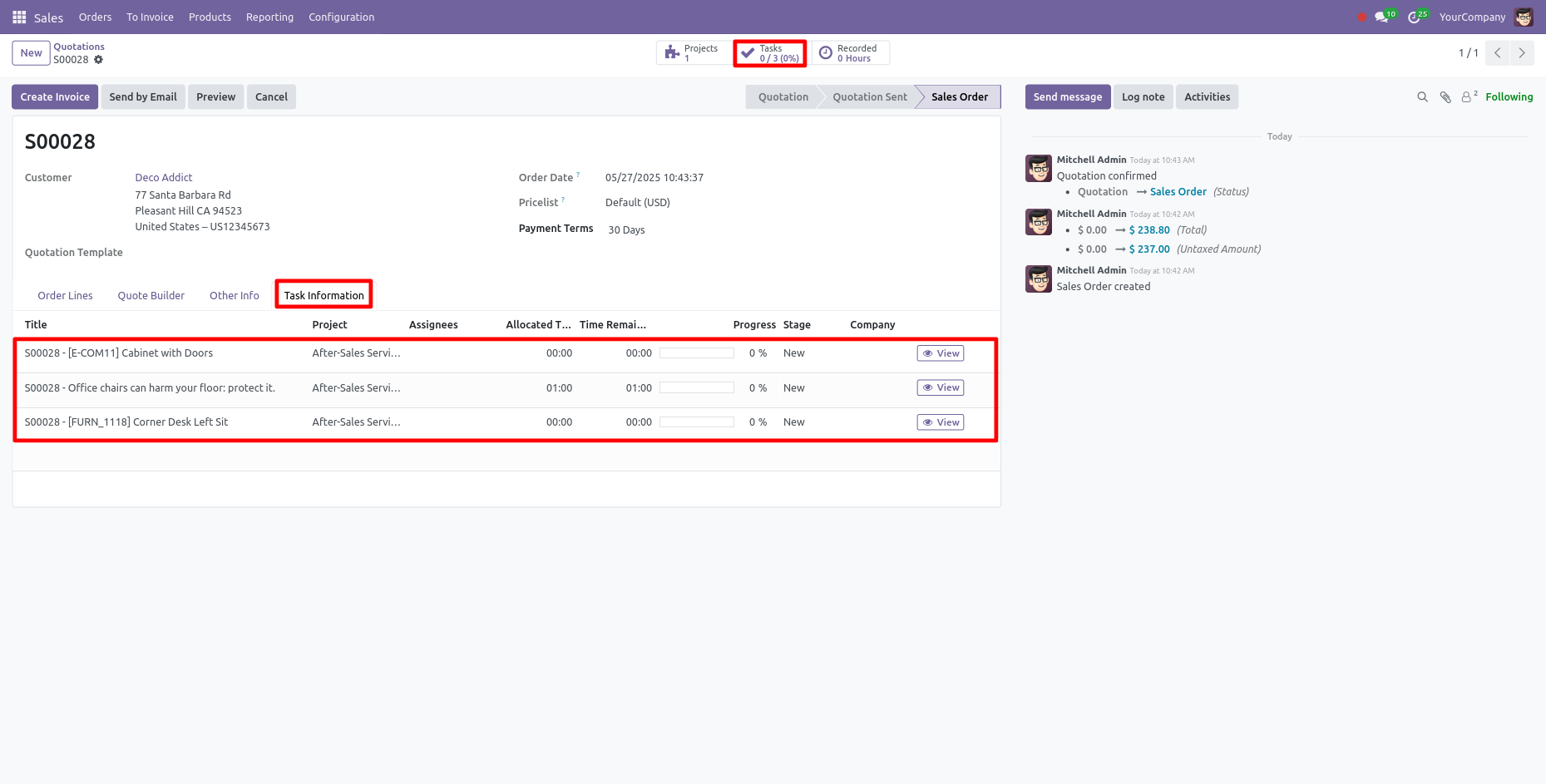Image resolution: width=1546 pixels, height=784 pixels.
Task: Toggle the Following subscription status
Action: tap(1509, 97)
